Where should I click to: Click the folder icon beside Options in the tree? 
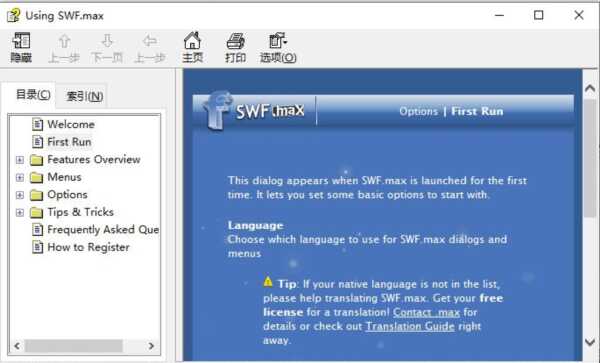pos(36,195)
